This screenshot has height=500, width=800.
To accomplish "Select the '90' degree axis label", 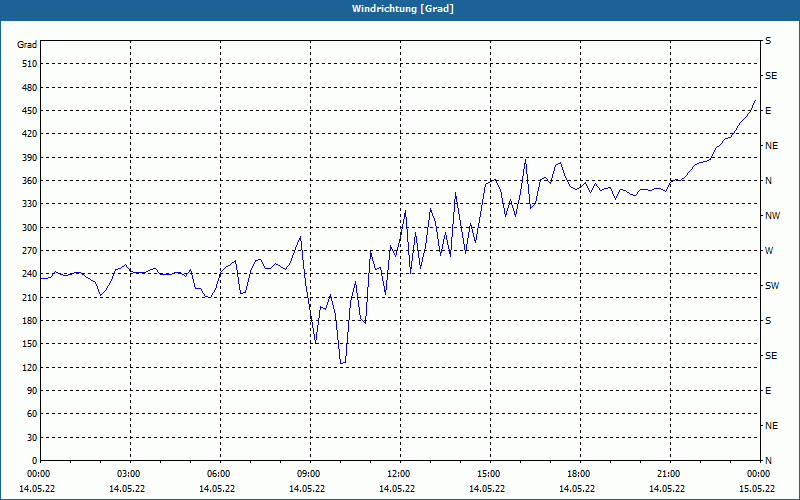I will 32,391.
